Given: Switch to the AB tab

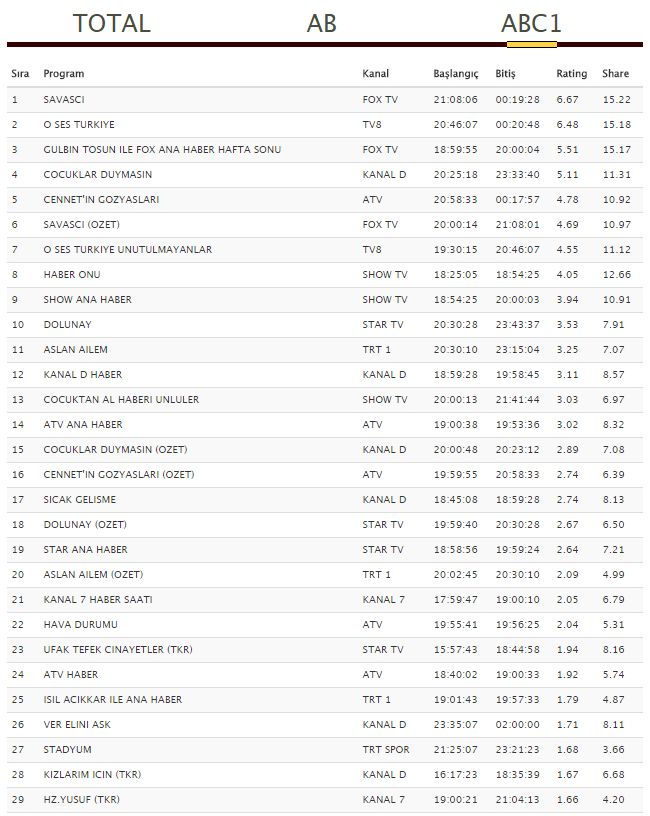Looking at the screenshot, I should tap(321, 23).
